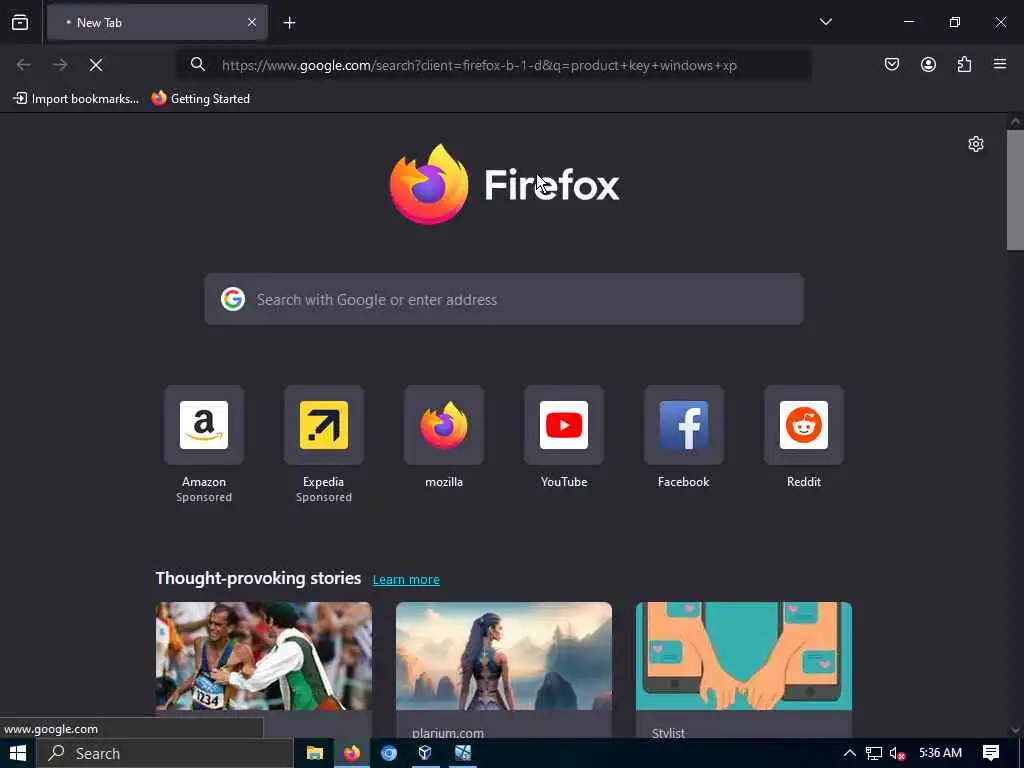The height and width of the screenshot is (768, 1024).
Task: Open the rightmost pinned taskbar app icon
Action: click(463, 753)
